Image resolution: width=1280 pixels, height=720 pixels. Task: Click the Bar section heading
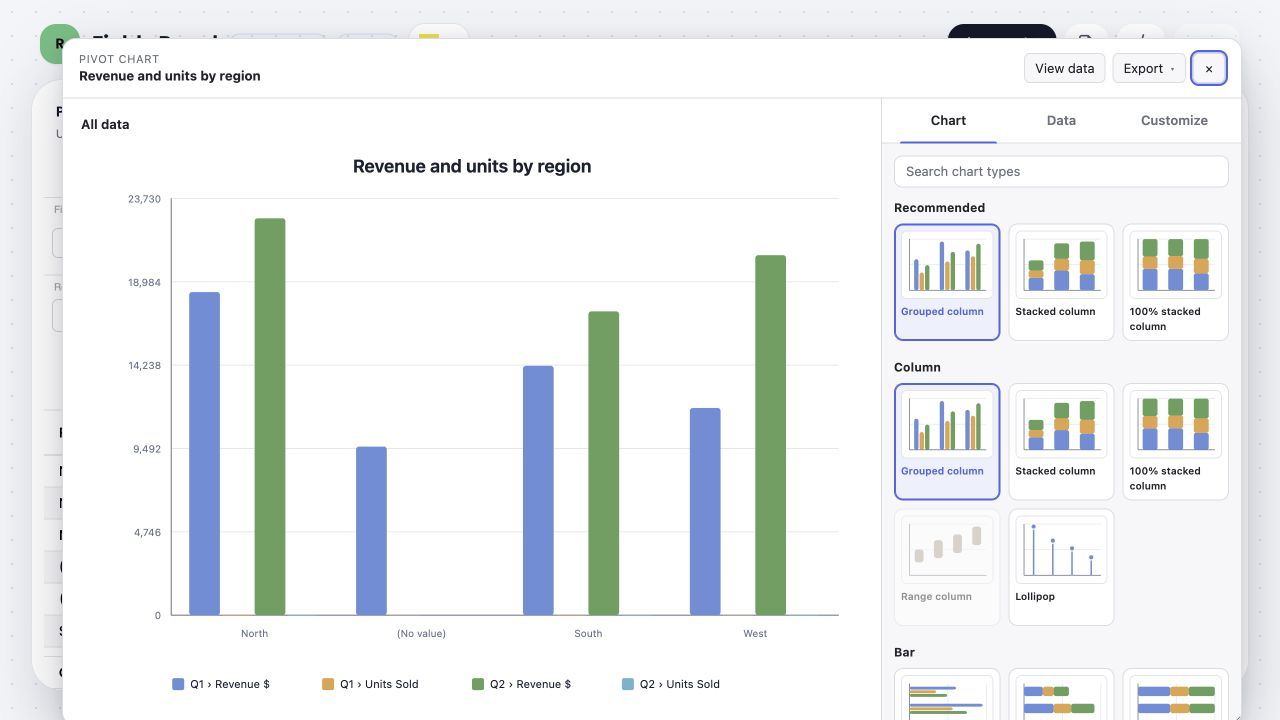pyautogui.click(x=904, y=652)
